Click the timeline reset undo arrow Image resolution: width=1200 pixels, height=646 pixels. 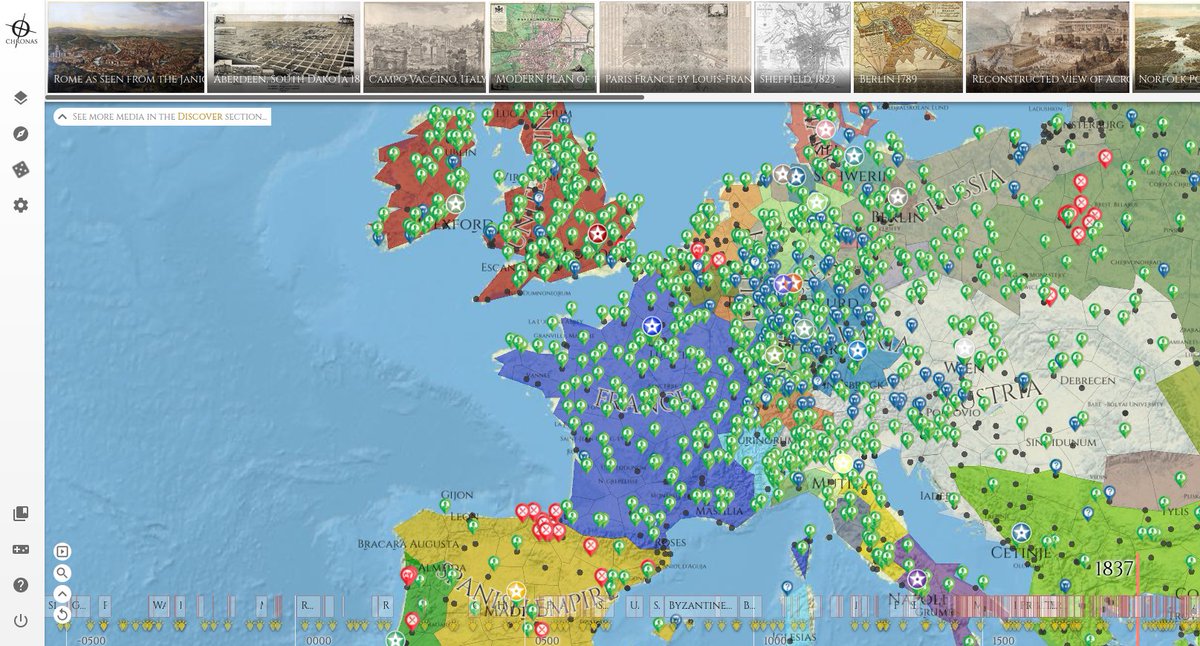click(x=62, y=613)
